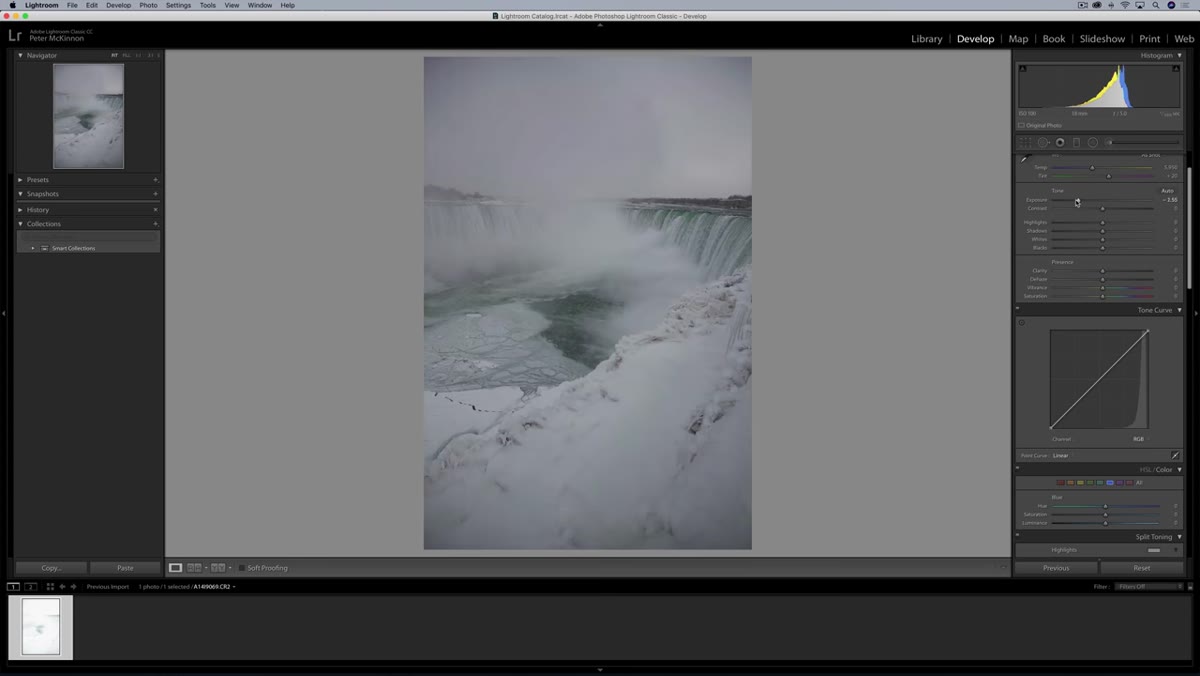Screen dimensions: 1200x676
Task: Select the Graduated Filter tool icon
Action: [x=1076, y=142]
